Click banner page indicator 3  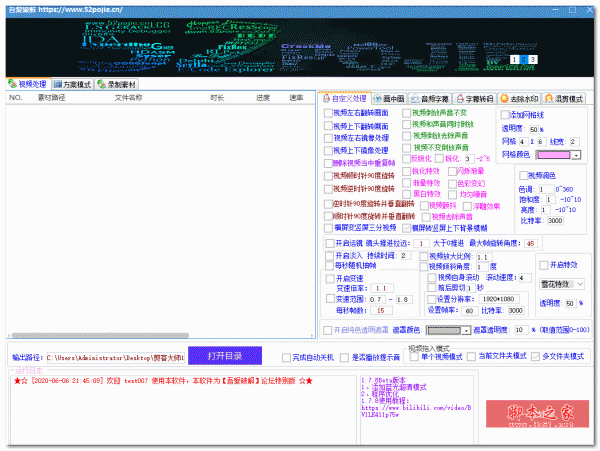(x=532, y=59)
